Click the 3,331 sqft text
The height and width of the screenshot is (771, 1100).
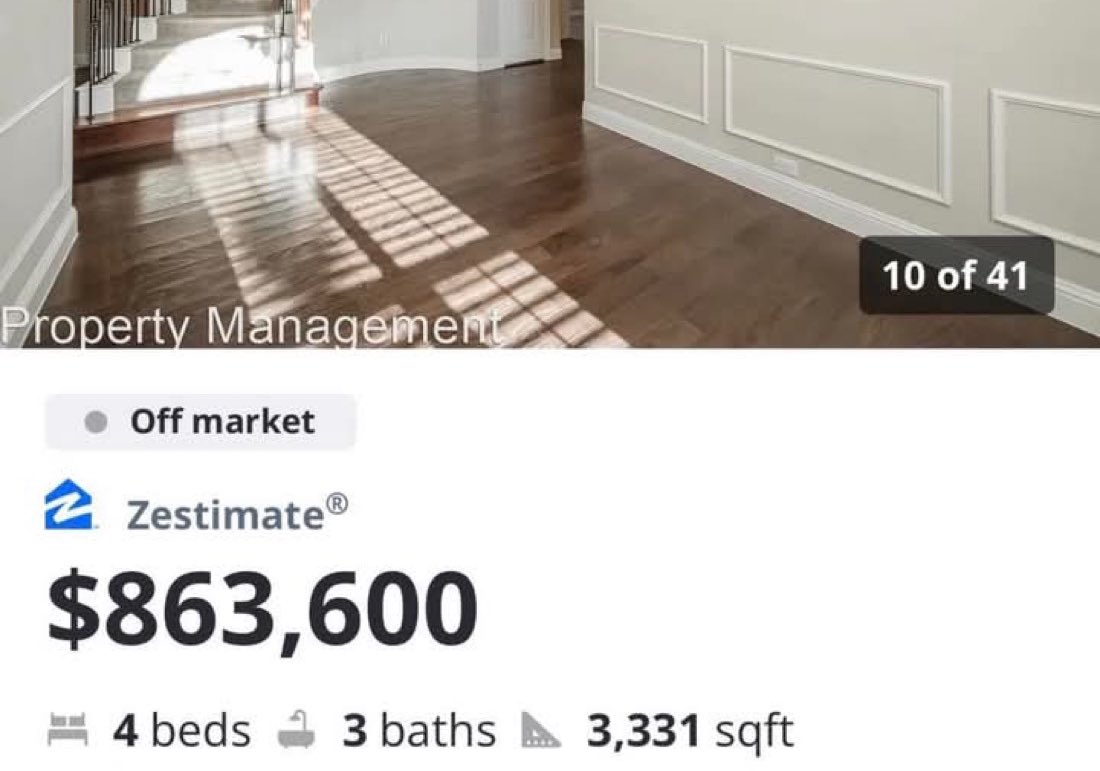click(690, 732)
